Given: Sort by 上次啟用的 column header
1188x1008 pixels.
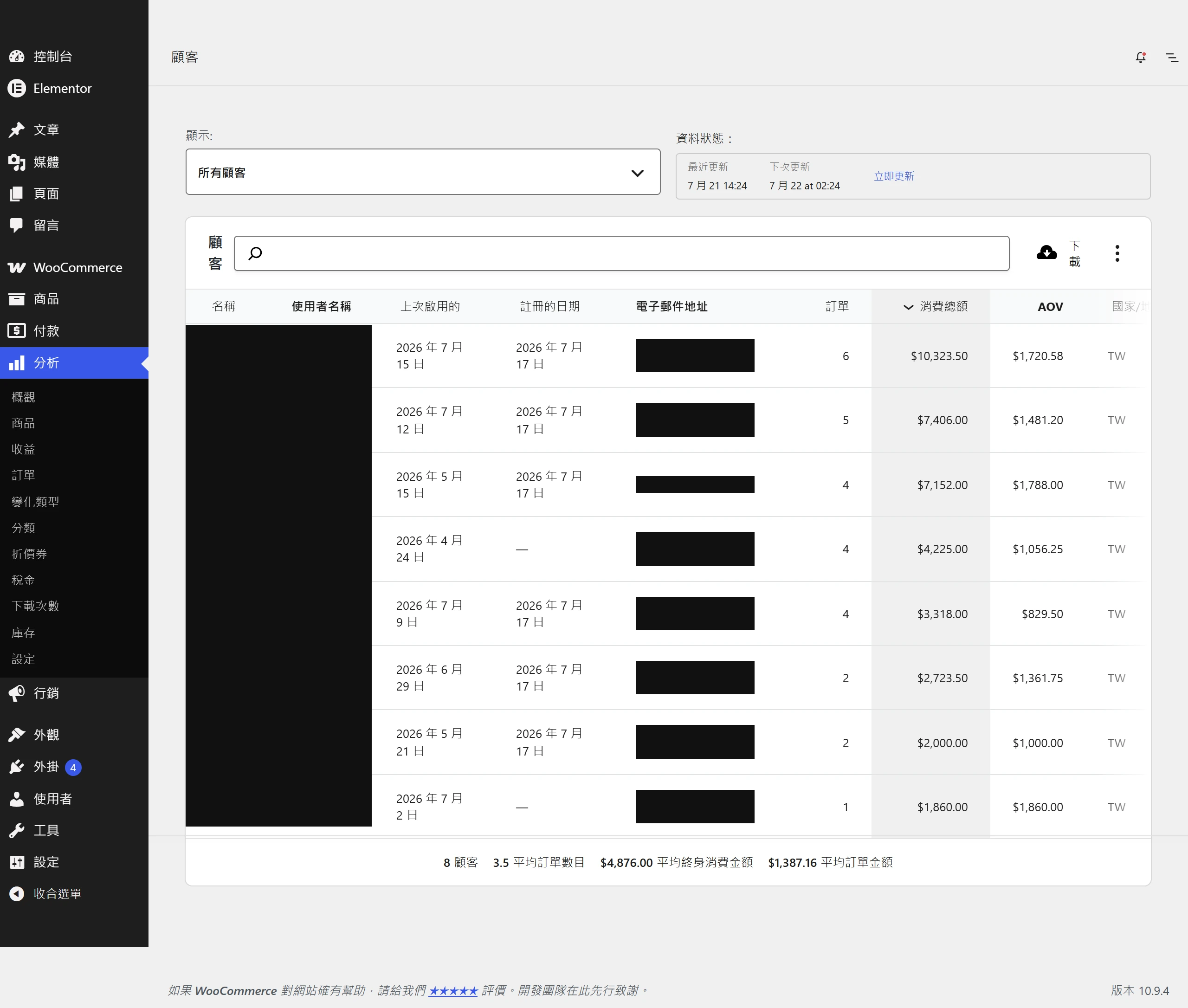Looking at the screenshot, I should 430,306.
